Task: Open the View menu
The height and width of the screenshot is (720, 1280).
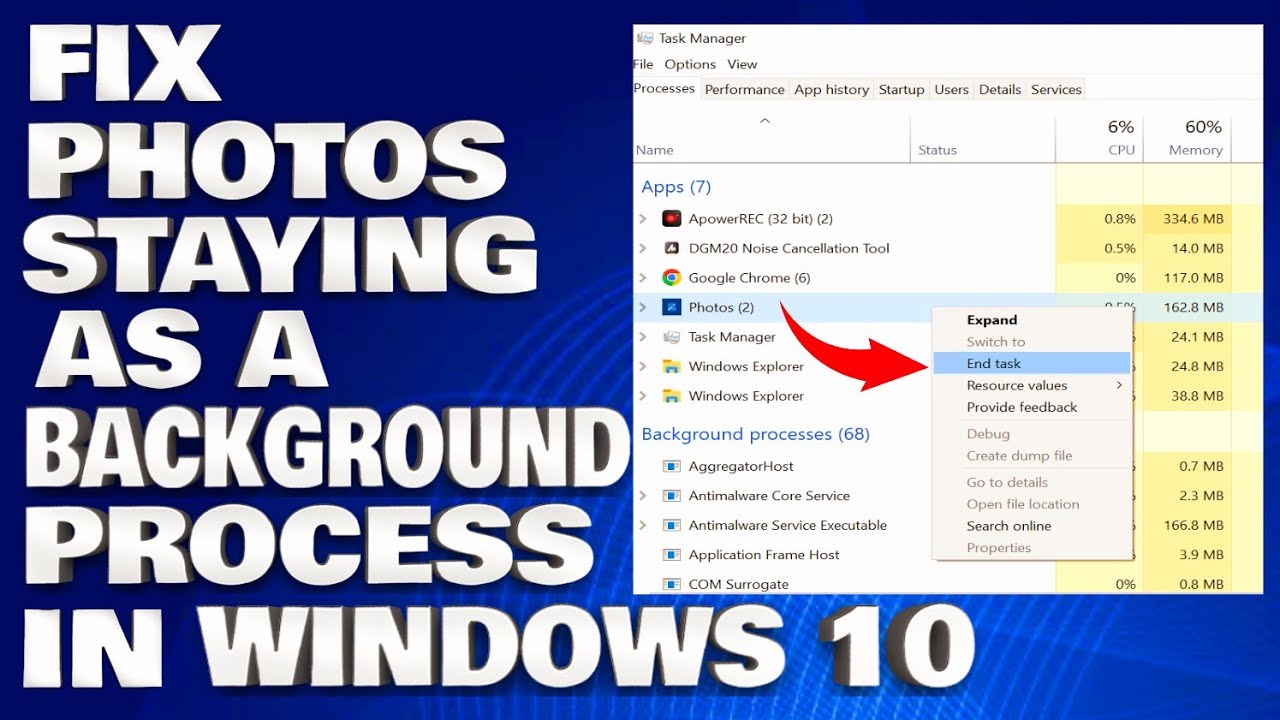Action: pyautogui.click(x=742, y=64)
